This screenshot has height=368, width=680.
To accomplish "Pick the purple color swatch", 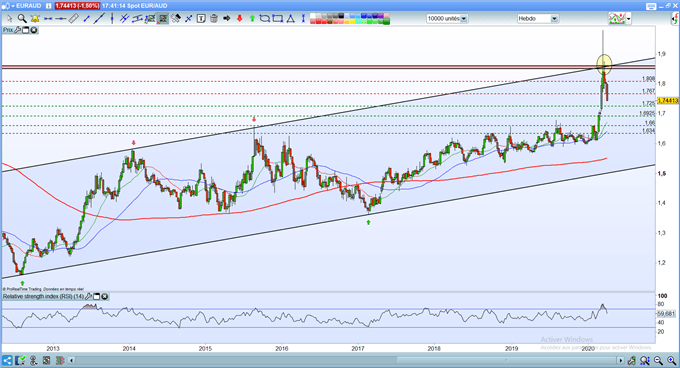I will coord(381,16).
